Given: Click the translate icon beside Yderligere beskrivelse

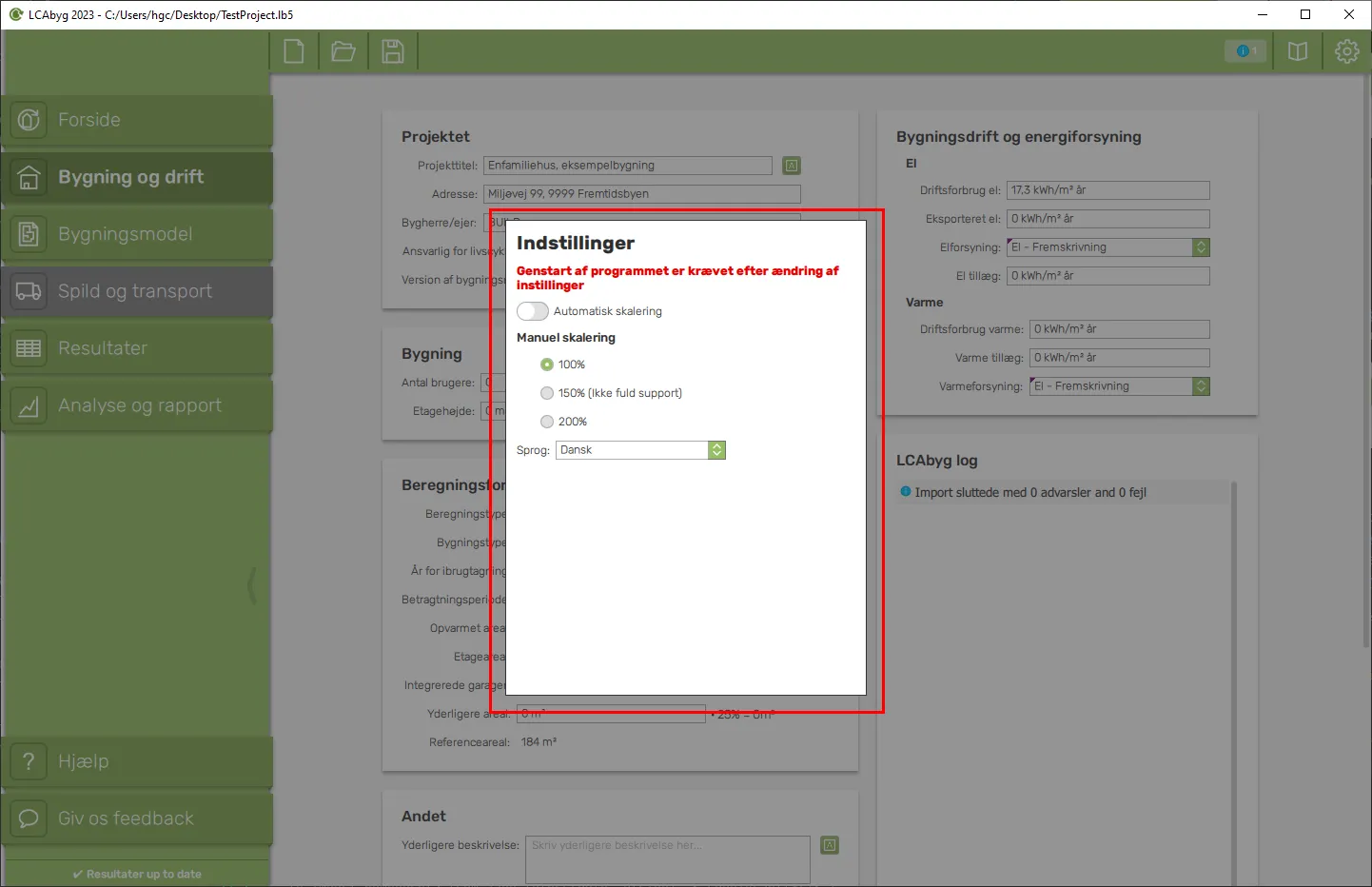Looking at the screenshot, I should [x=830, y=845].
